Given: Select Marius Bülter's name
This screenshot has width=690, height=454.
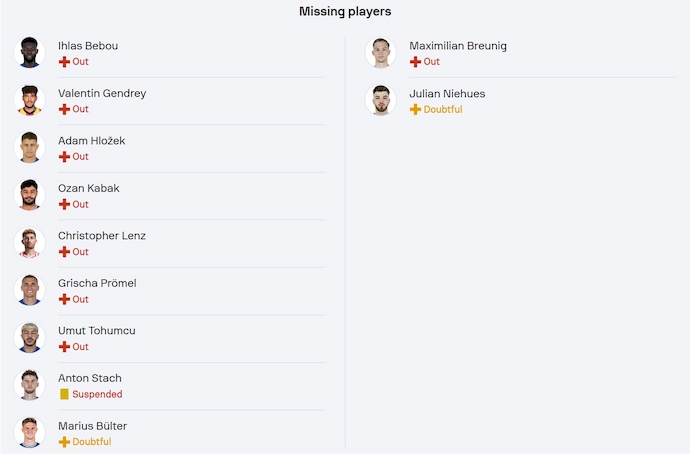Looking at the screenshot, I should point(92,426).
